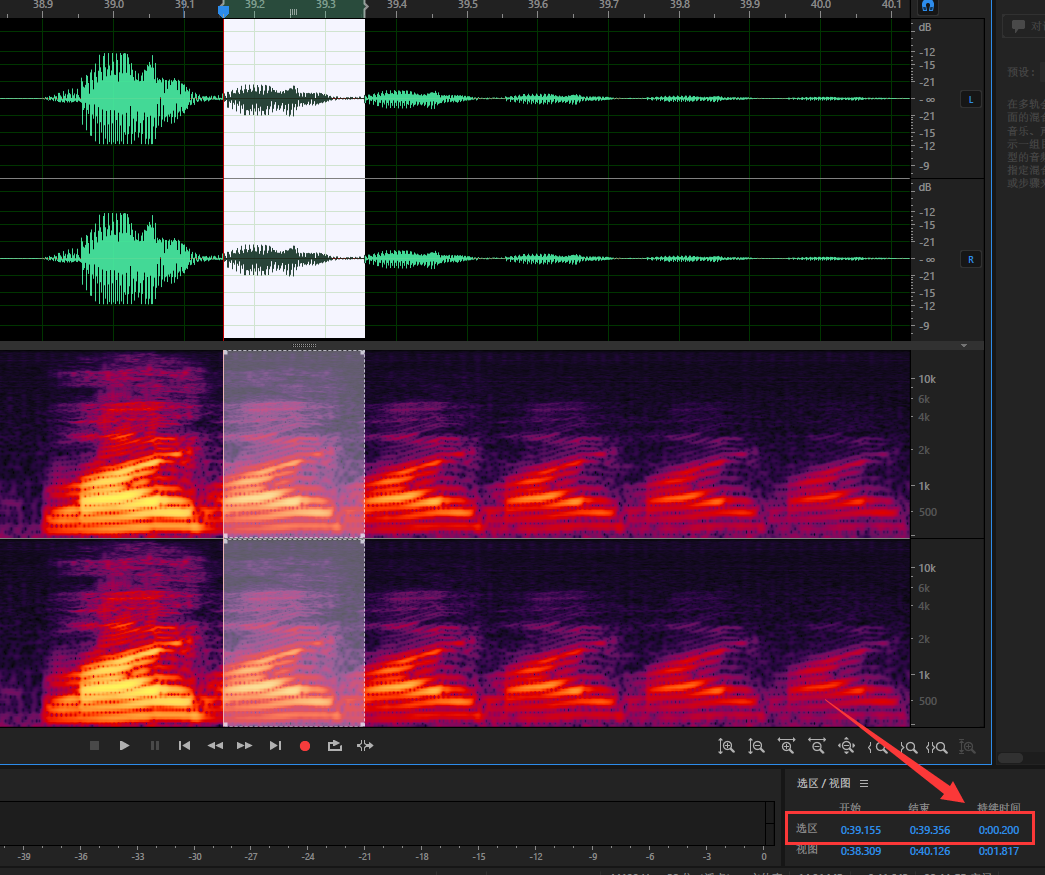Zoom out amplitude
The height and width of the screenshot is (875, 1045).
(x=756, y=746)
